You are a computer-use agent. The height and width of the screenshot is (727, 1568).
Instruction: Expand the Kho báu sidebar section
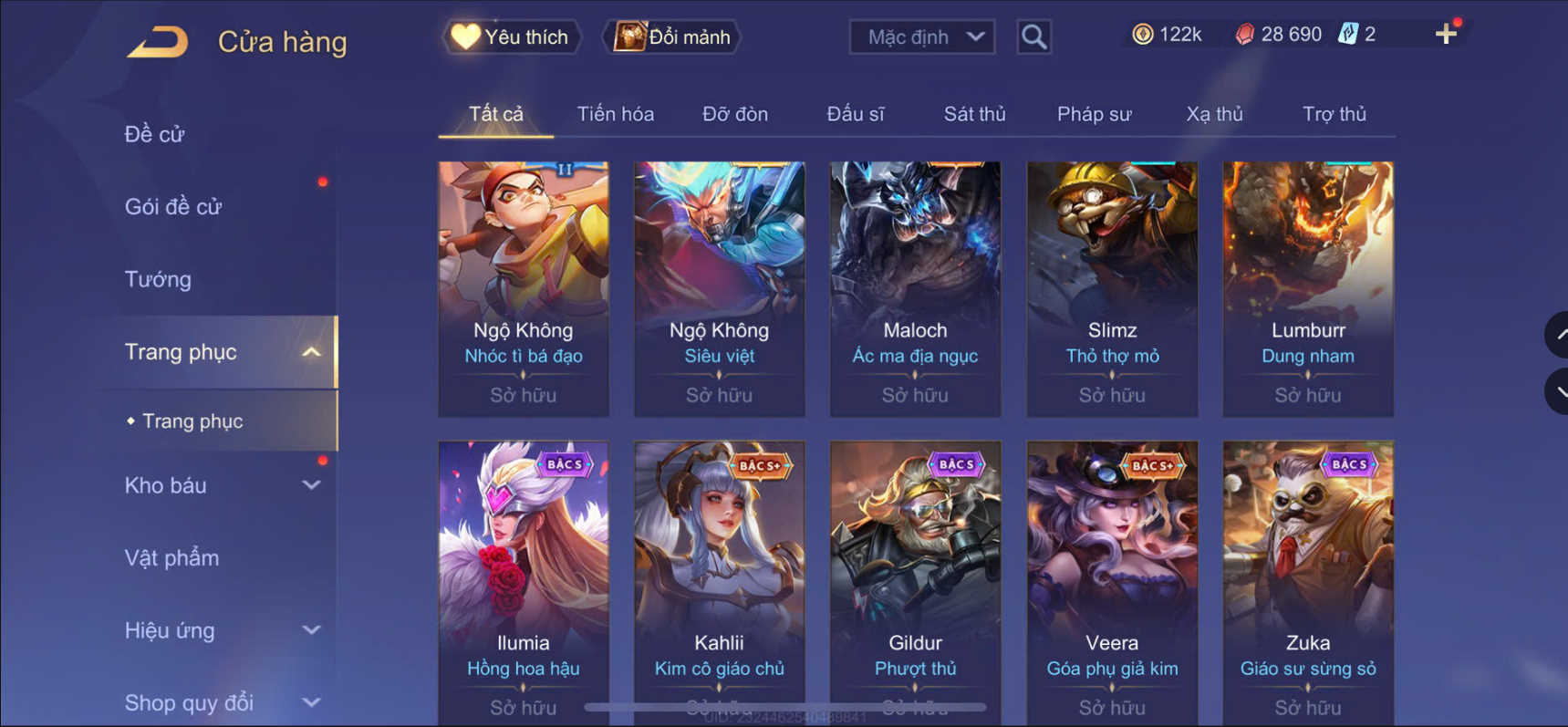pos(311,485)
